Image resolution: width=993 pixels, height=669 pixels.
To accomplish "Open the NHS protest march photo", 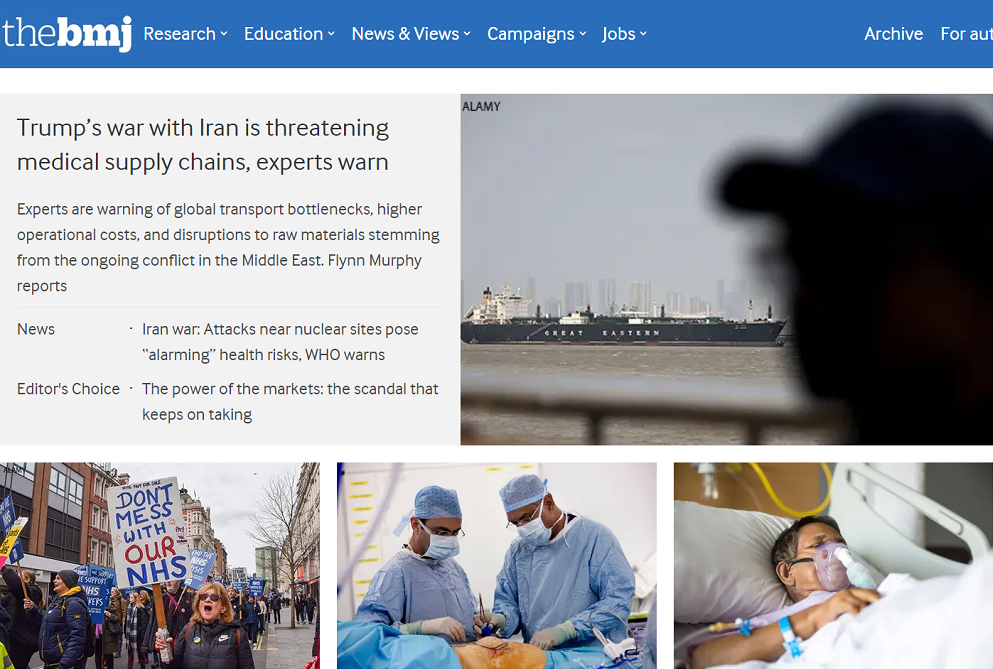I will click(160, 565).
